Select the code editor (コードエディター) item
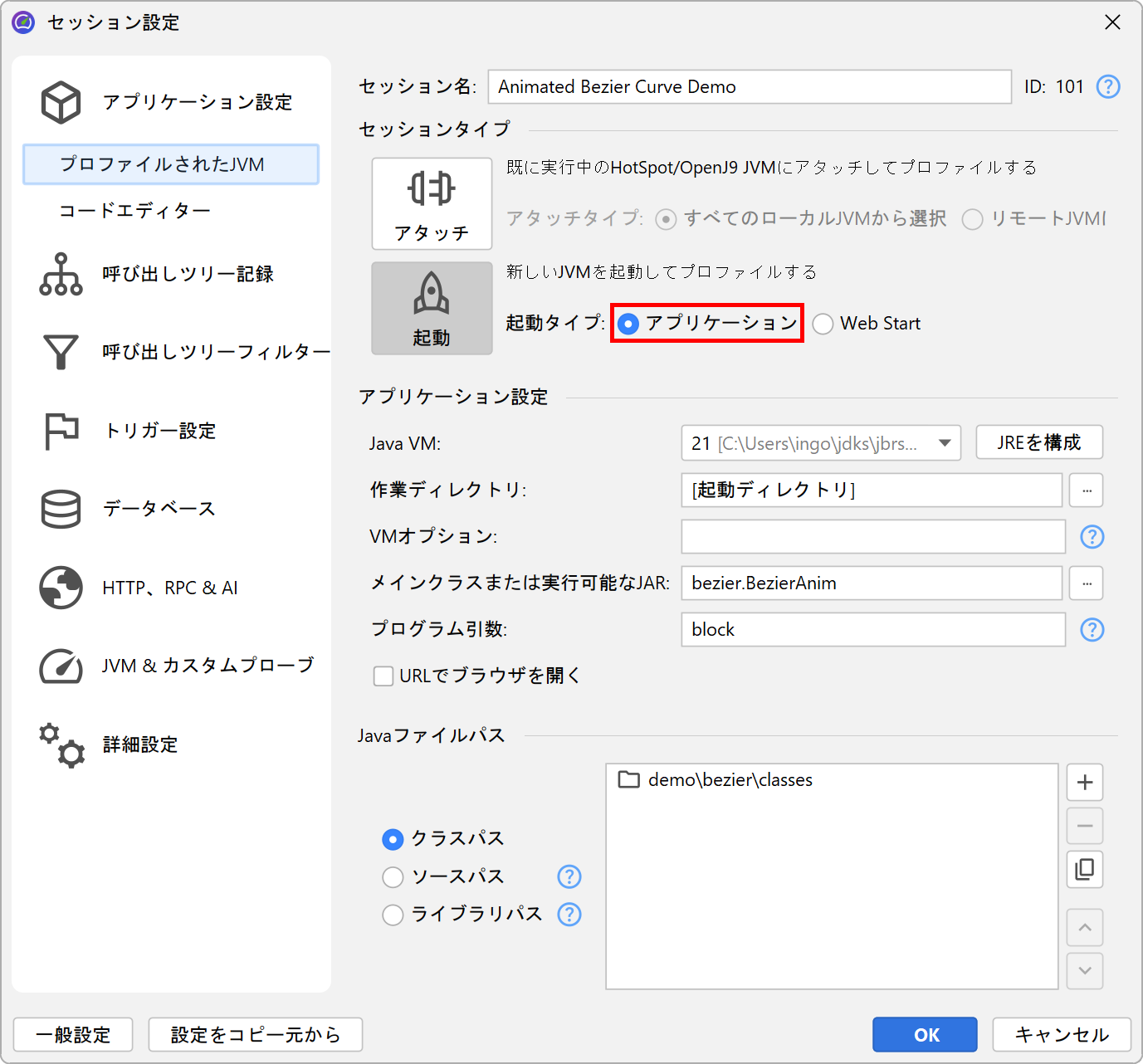Screen dimensions: 1143x1064 point(135,211)
